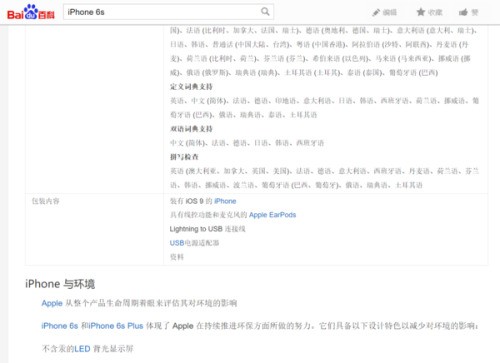Click the magnifier search icon

[x=265, y=12]
